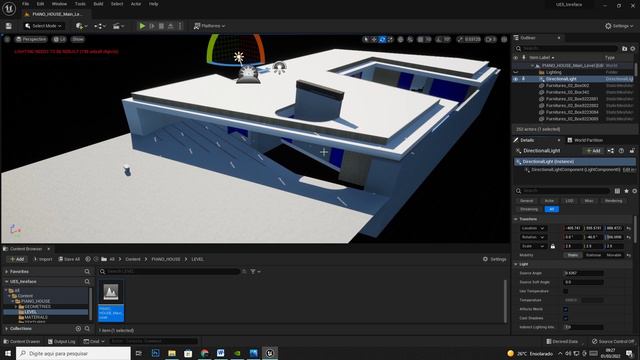
Task: Open the camera speed setting
Action: tap(491, 39)
